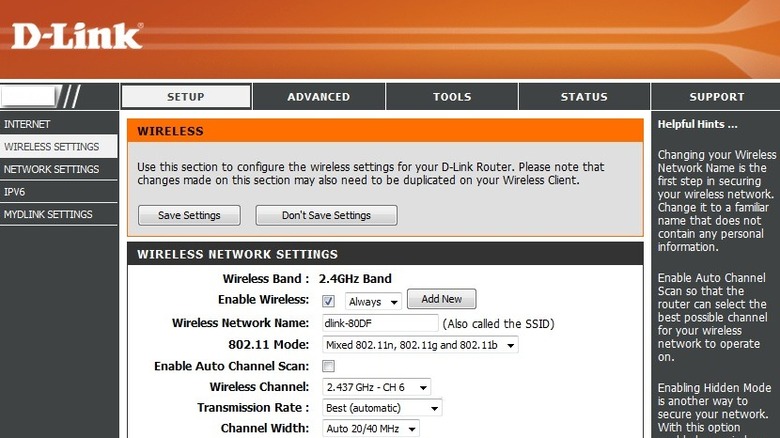
Task: Open the Transmission Rate dropdown
Action: pyautogui.click(x=382, y=408)
